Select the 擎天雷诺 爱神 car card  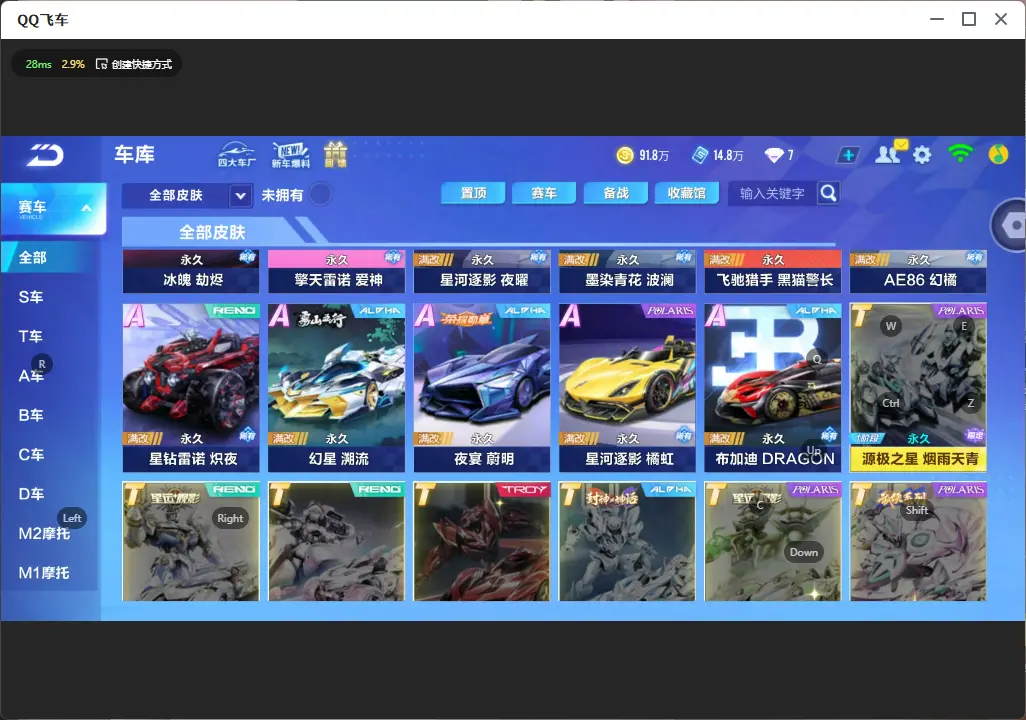click(336, 271)
